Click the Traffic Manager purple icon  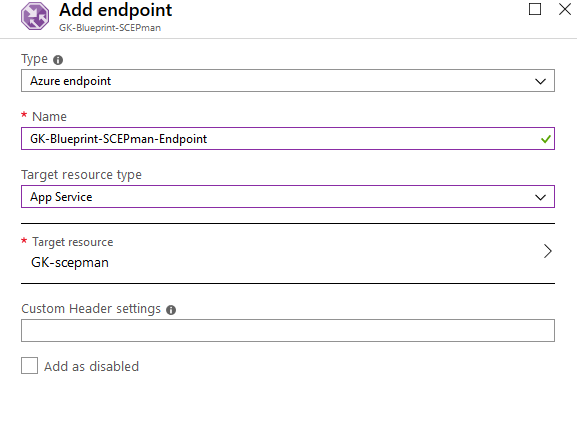(35, 16)
